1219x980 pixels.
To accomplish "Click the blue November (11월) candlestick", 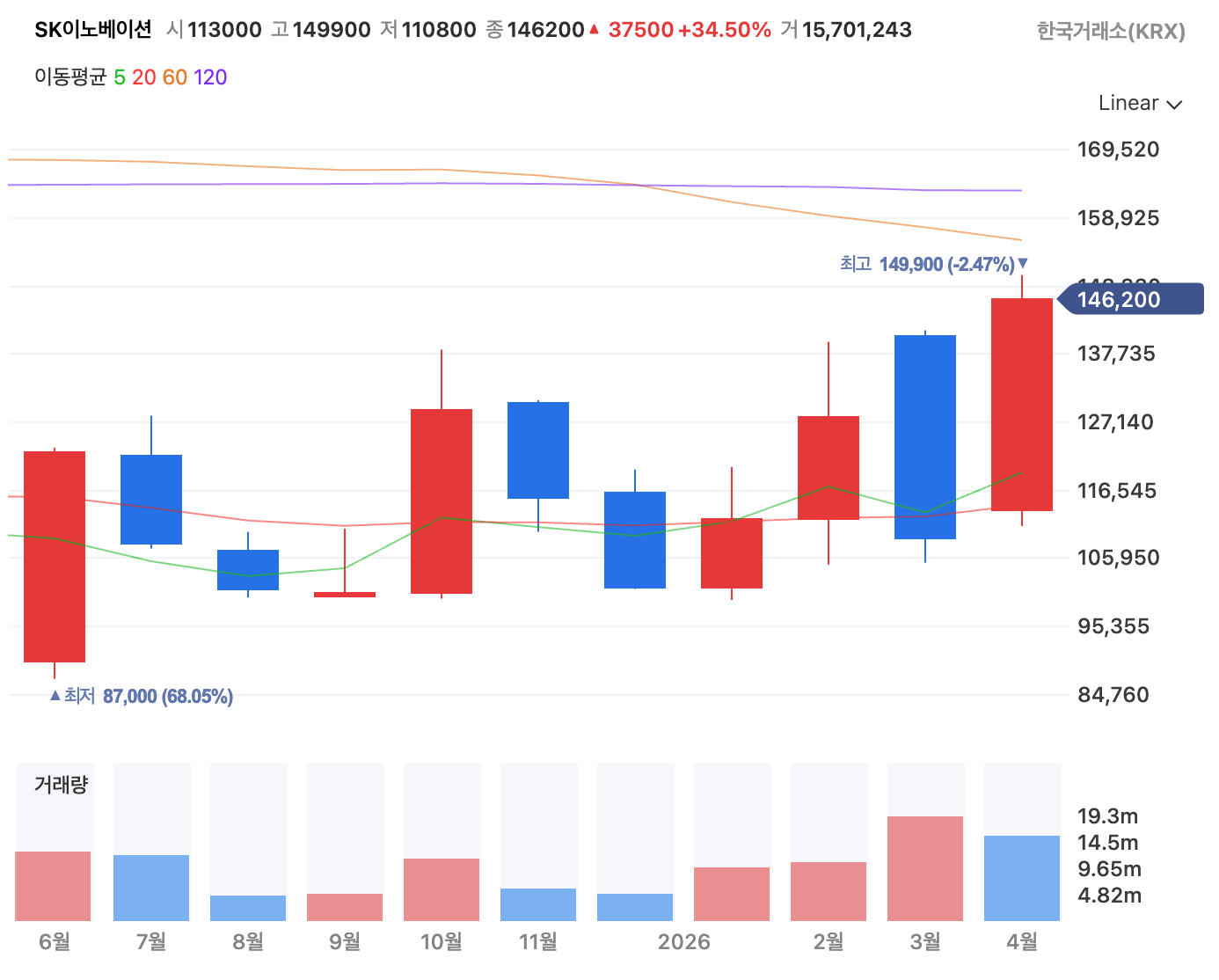I will tap(538, 450).
